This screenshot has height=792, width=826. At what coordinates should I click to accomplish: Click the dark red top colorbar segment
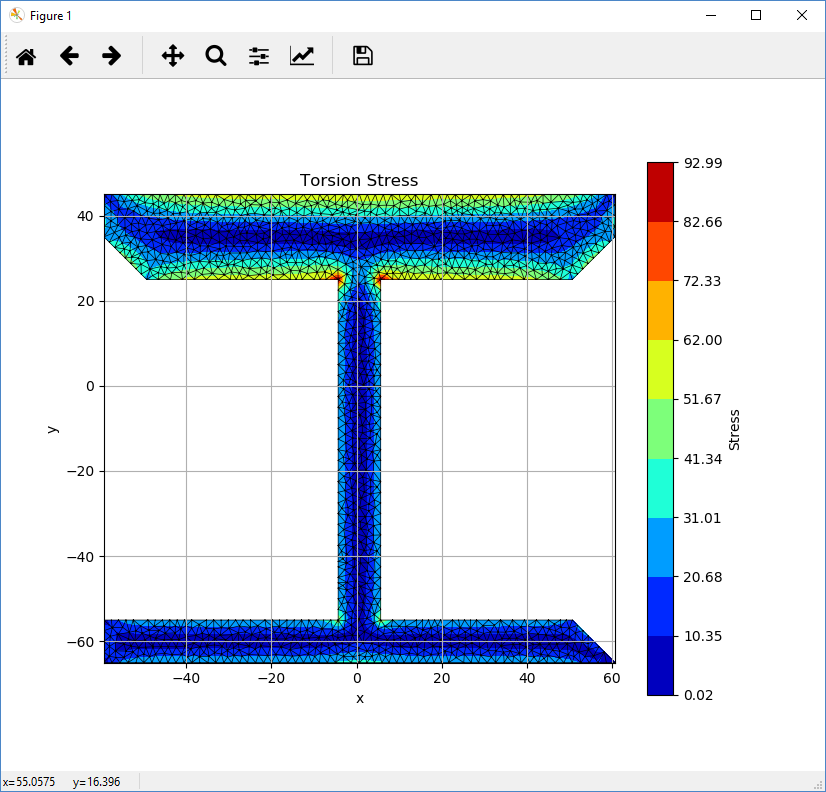point(661,191)
